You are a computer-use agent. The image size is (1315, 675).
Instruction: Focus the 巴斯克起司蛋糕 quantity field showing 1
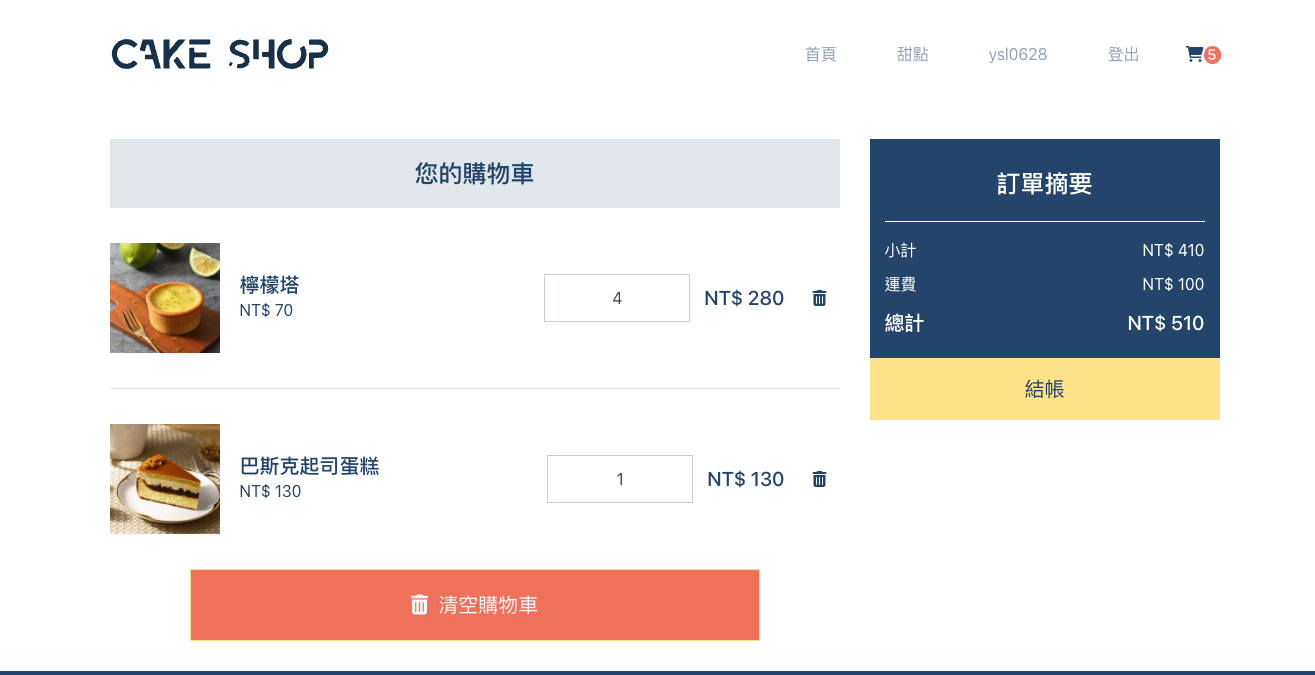coord(620,479)
